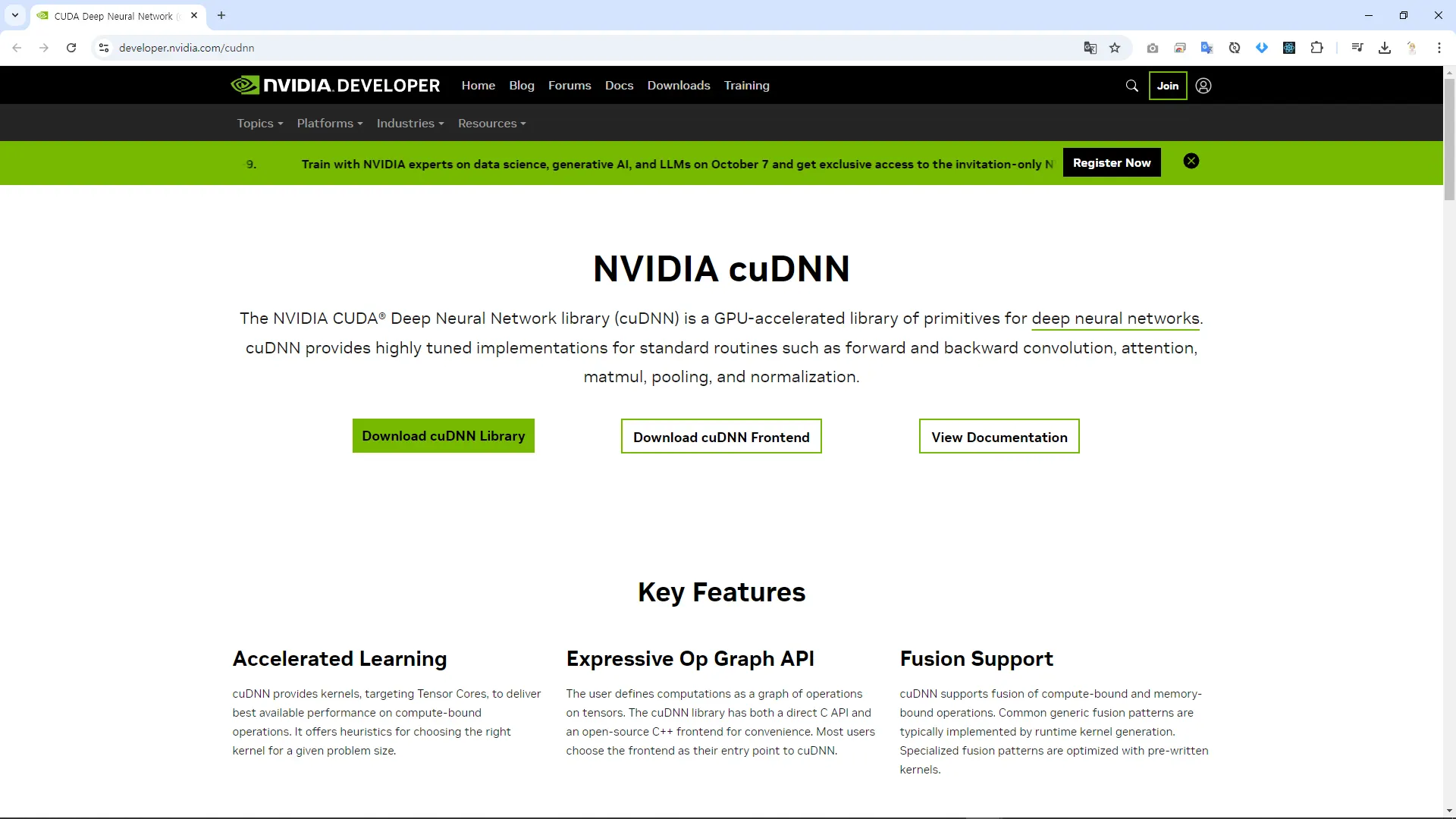This screenshot has width=1456, height=819.
Task: Open the Industries dropdown
Action: click(409, 124)
